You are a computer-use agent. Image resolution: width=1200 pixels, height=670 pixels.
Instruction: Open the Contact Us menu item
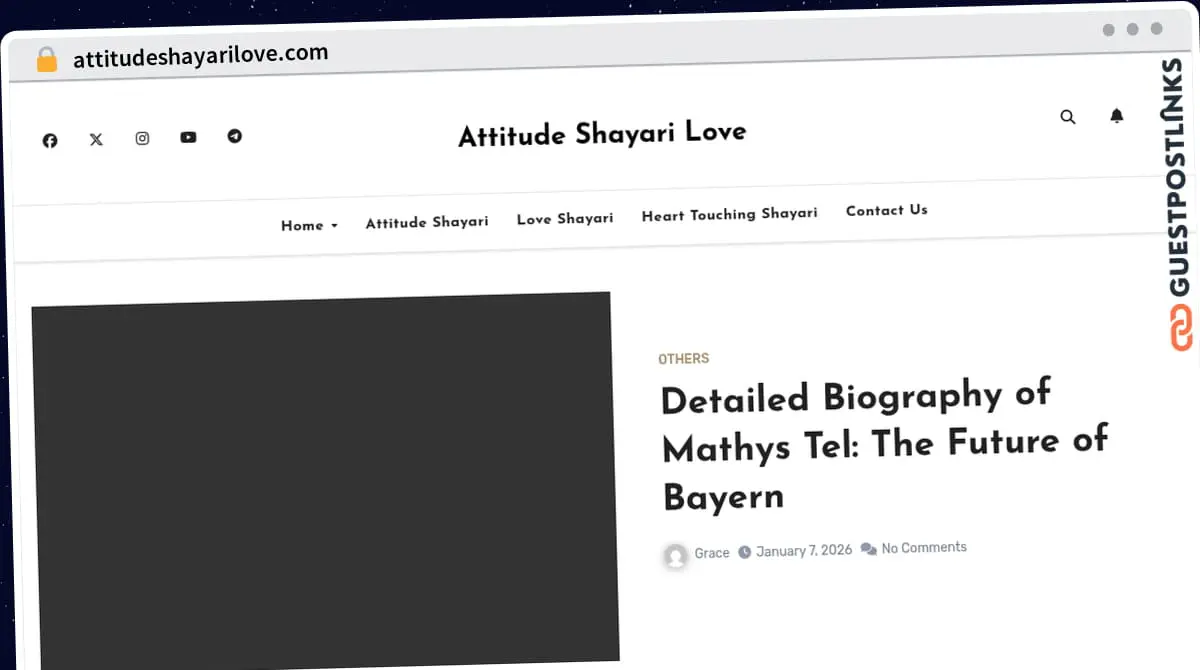click(x=887, y=210)
